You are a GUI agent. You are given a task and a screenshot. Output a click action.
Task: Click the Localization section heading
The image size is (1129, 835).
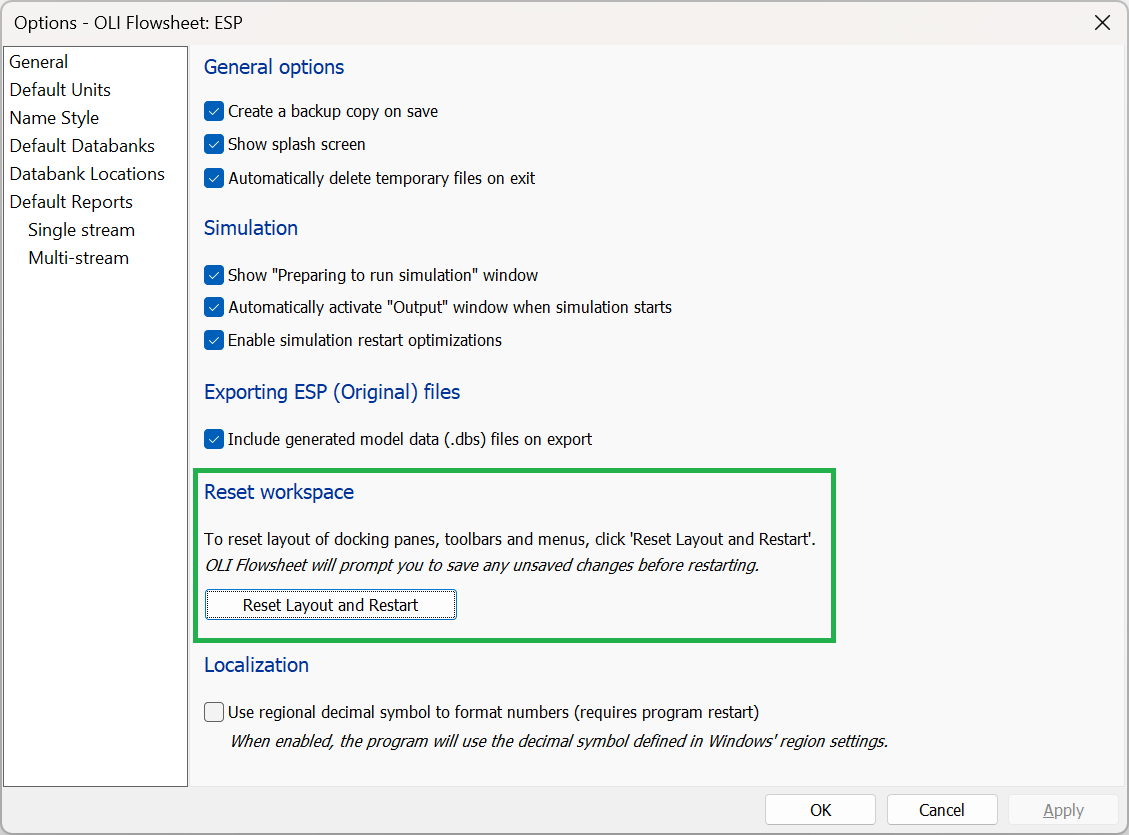click(256, 665)
